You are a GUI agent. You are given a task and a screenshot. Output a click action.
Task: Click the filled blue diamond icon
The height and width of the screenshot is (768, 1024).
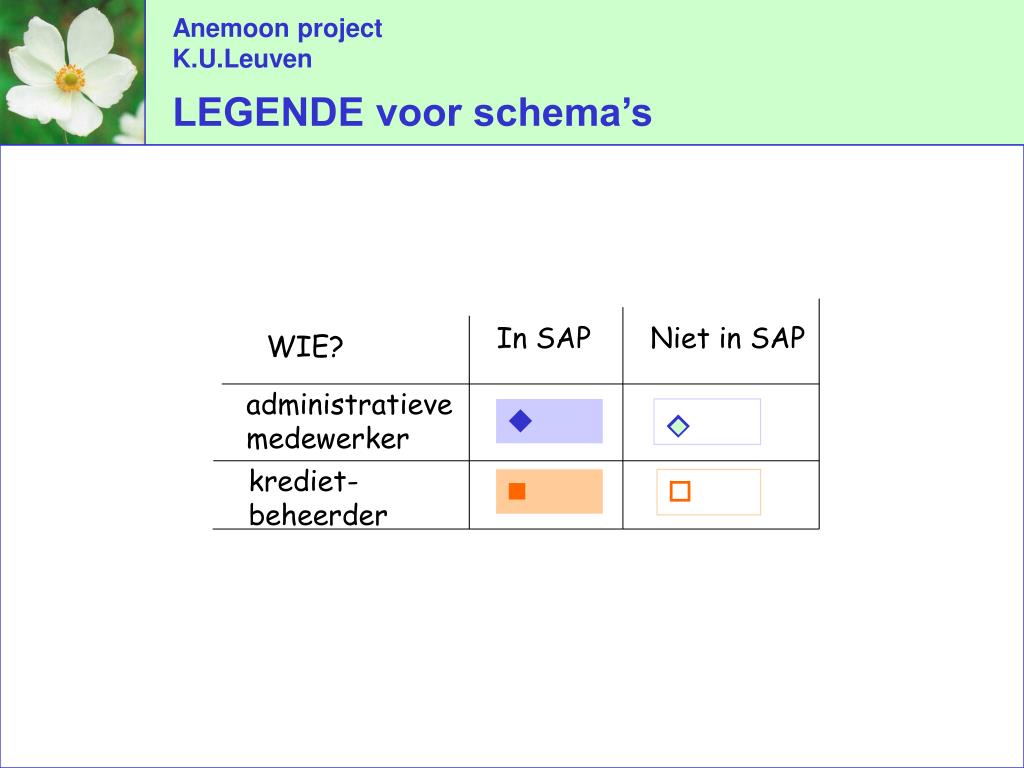(520, 421)
